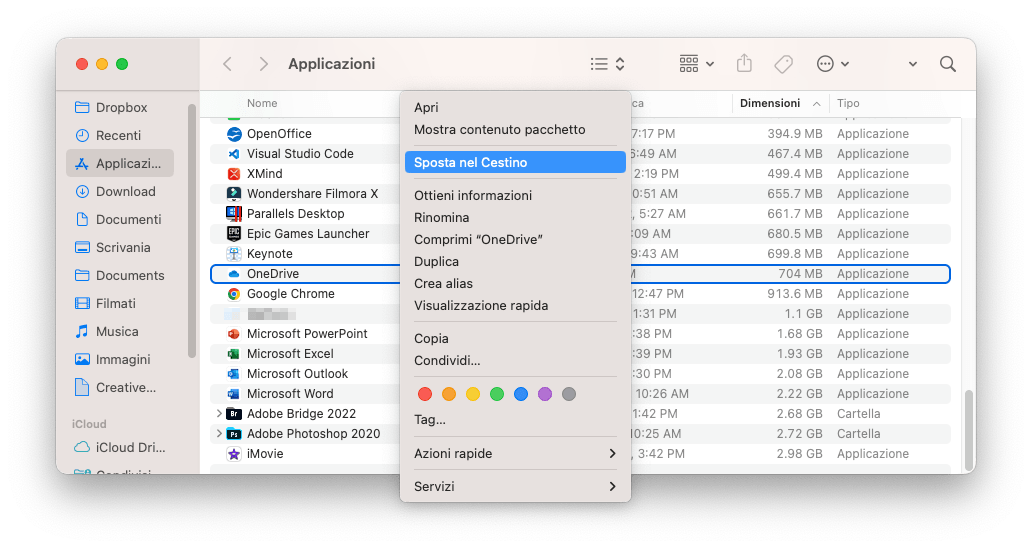This screenshot has width=1032, height=548.
Task: Click the iMovie star icon
Action: [234, 454]
